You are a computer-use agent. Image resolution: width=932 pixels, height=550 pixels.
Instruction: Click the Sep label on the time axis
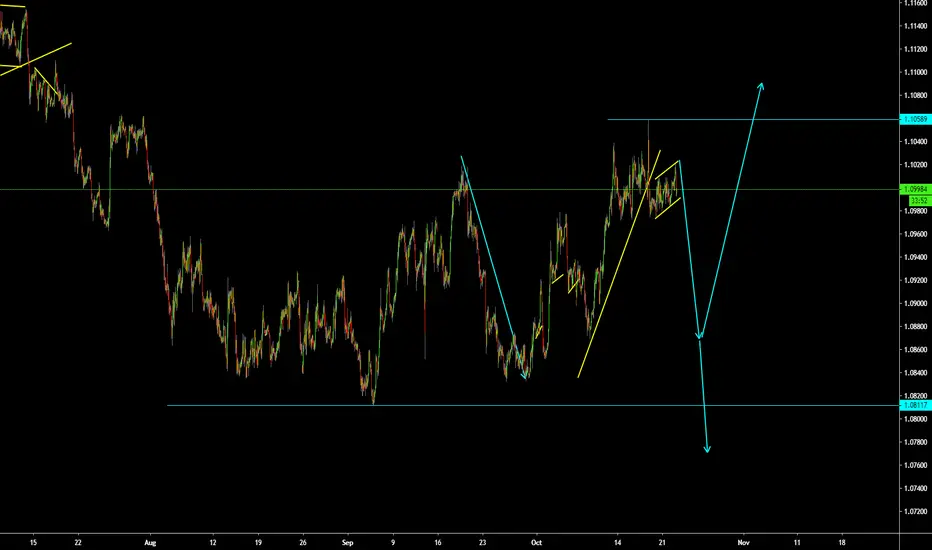click(348, 542)
